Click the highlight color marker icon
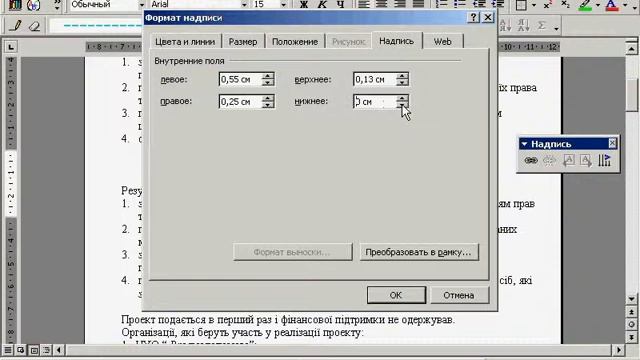Screen dimensions: 640x360 (x=586, y=4)
